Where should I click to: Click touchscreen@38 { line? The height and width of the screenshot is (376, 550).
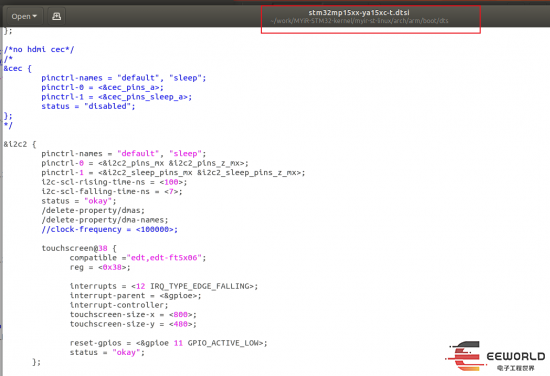pos(79,248)
